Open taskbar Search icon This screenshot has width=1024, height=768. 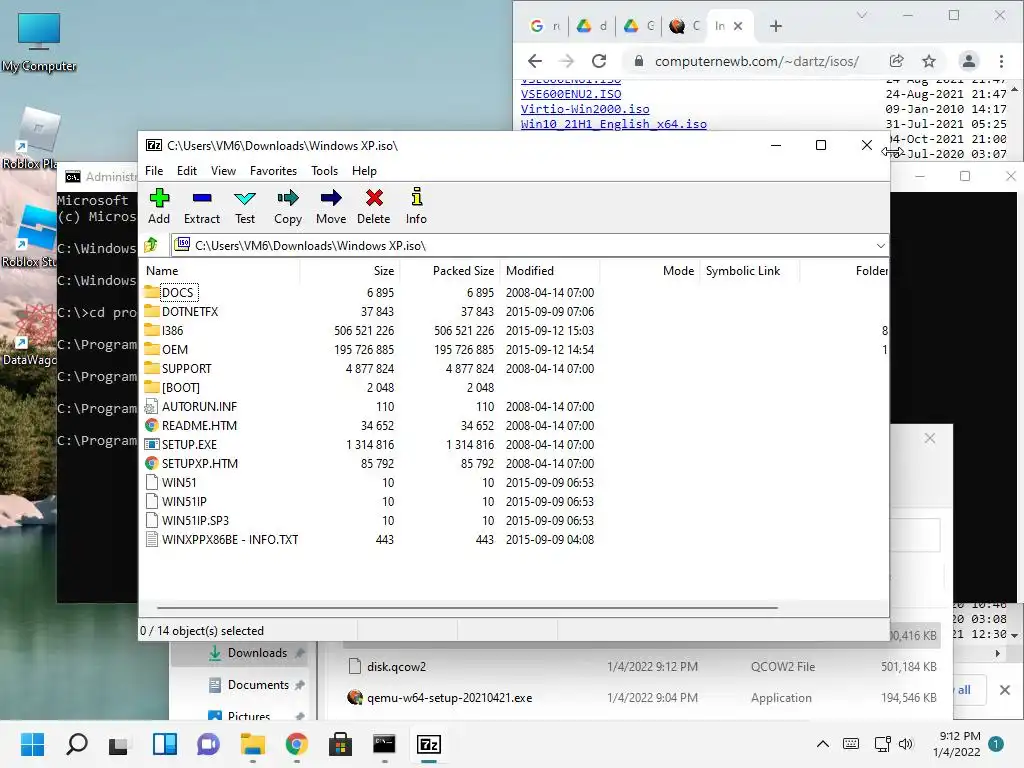pos(77,744)
